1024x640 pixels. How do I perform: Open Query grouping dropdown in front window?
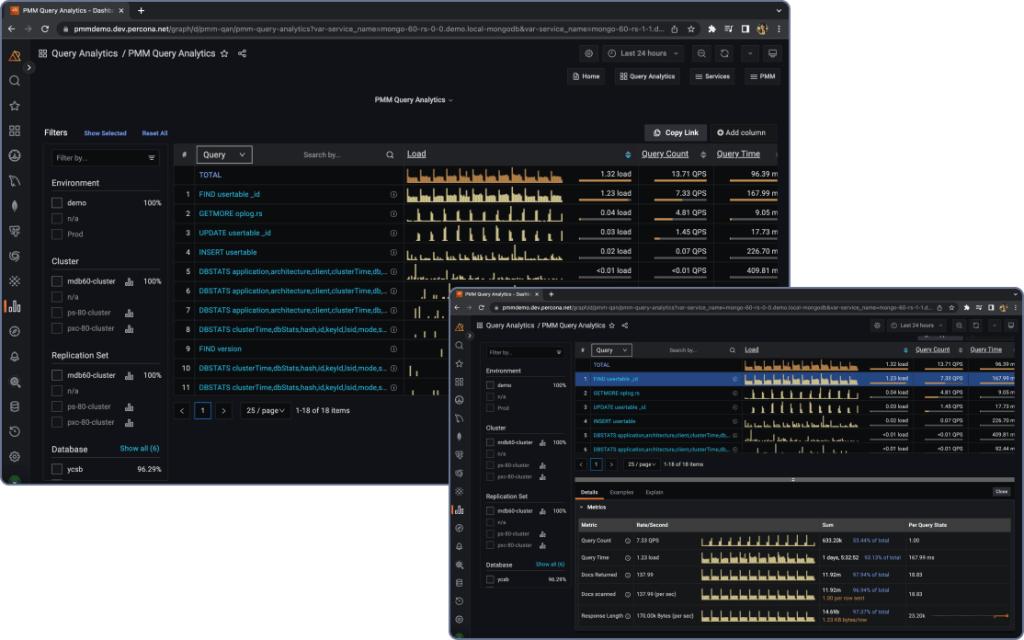coord(611,350)
